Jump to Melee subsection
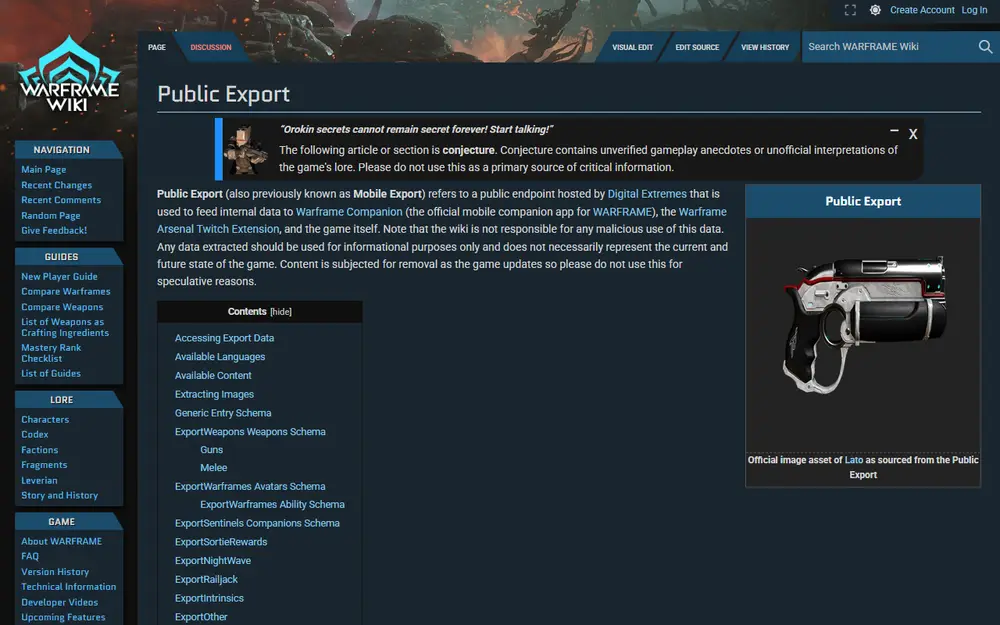 click(x=214, y=467)
